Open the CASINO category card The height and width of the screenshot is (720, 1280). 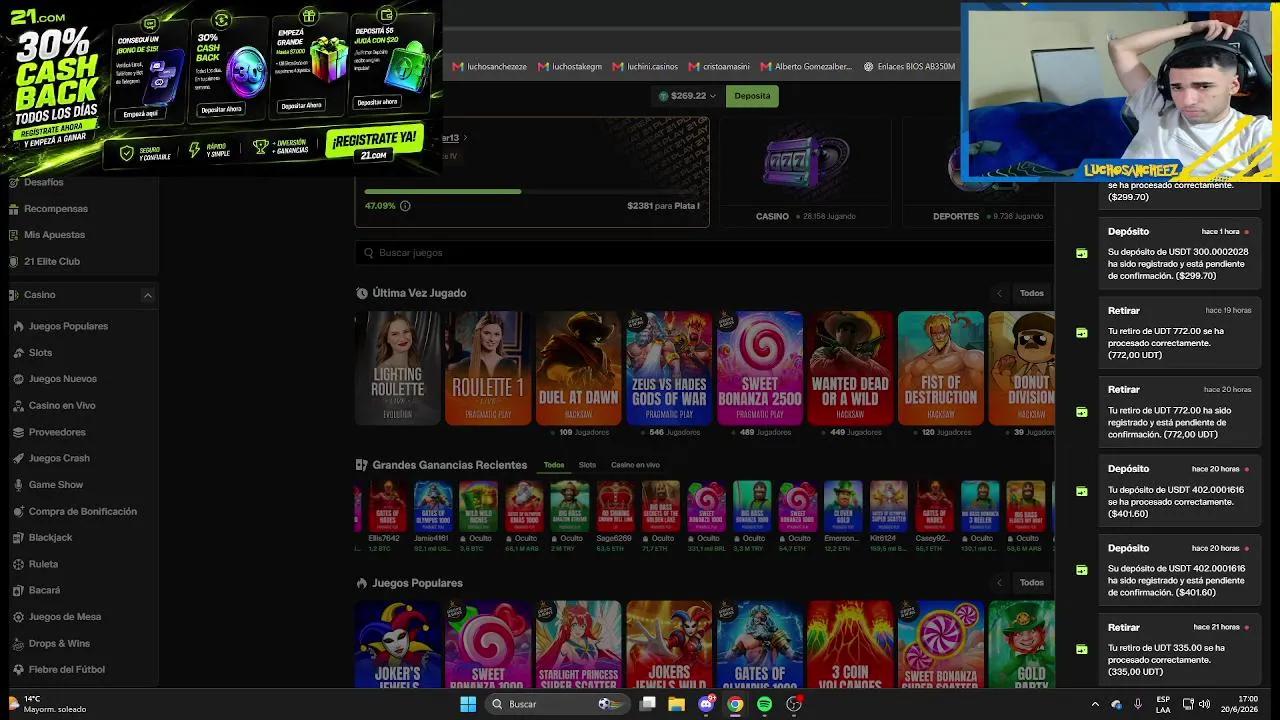point(806,172)
